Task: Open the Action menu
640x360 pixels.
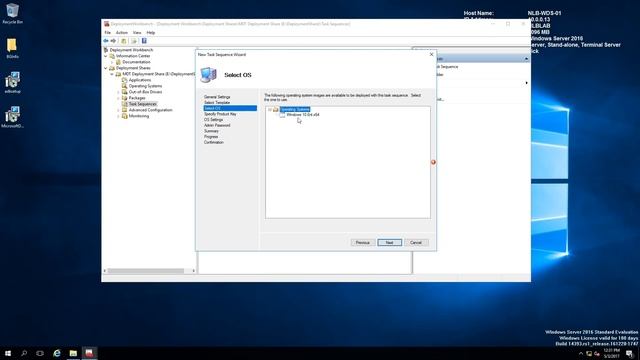Action: tap(122, 33)
